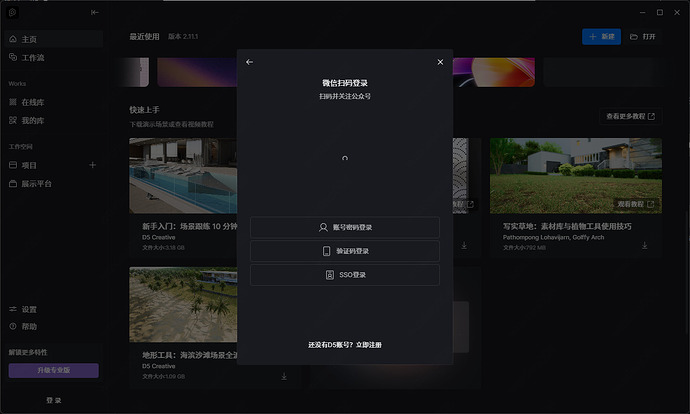This screenshot has width=690, height=414.
Task: Click 登录 at sidebar bottom
Action: pos(54,400)
